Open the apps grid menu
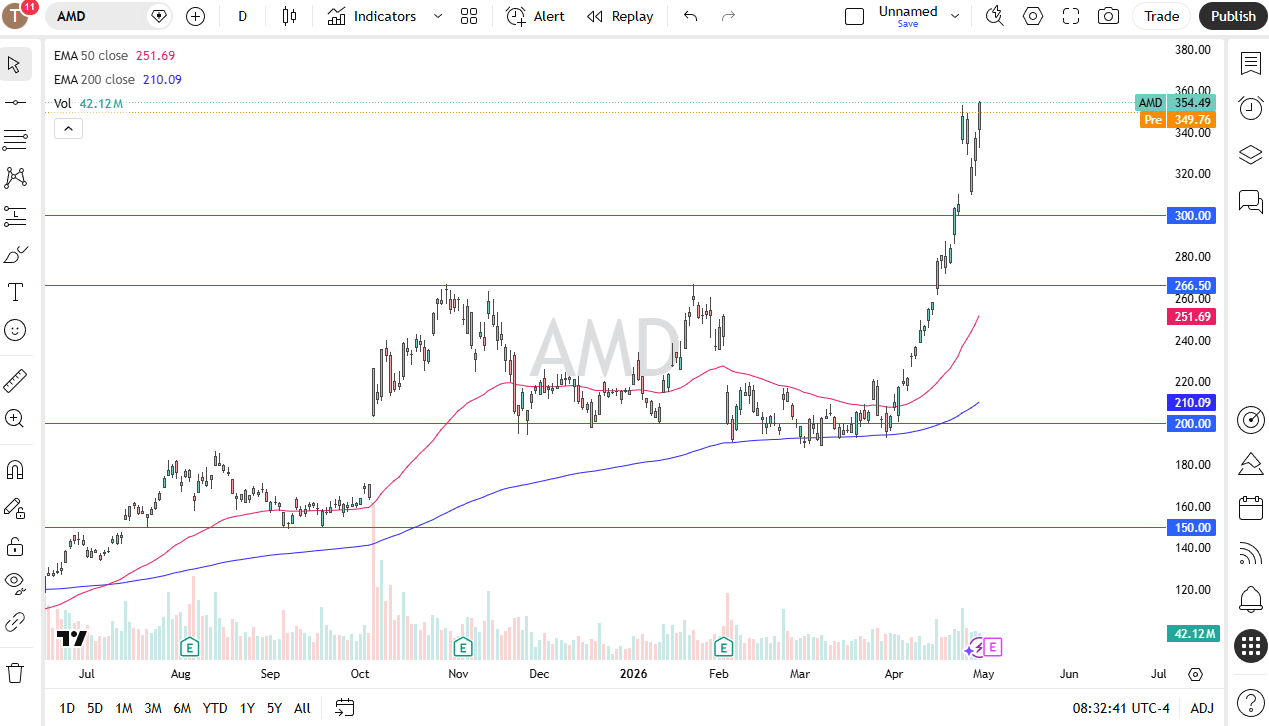Viewport: 1269px width, 726px height. tap(1250, 646)
